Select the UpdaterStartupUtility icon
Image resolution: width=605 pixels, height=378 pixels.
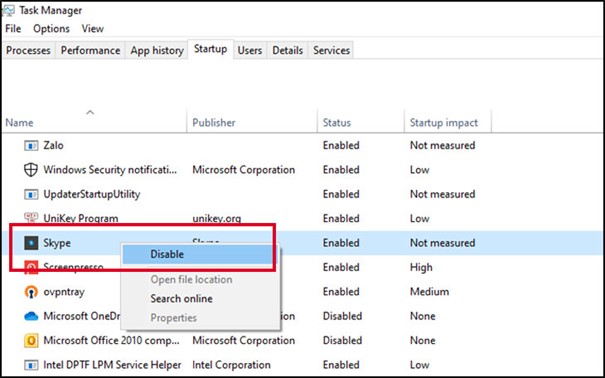pos(31,194)
